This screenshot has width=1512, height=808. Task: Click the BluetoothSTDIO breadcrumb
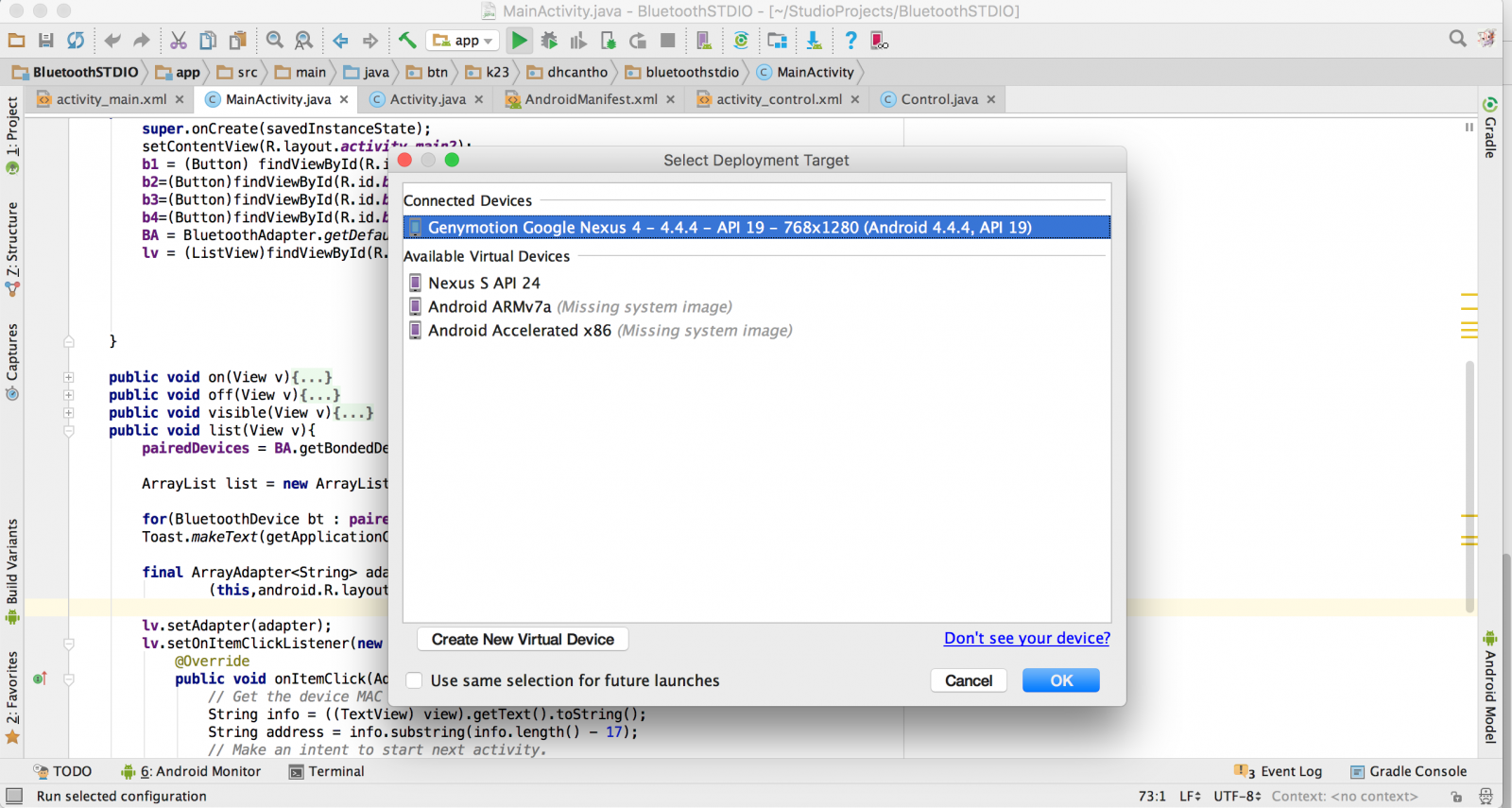point(76,72)
